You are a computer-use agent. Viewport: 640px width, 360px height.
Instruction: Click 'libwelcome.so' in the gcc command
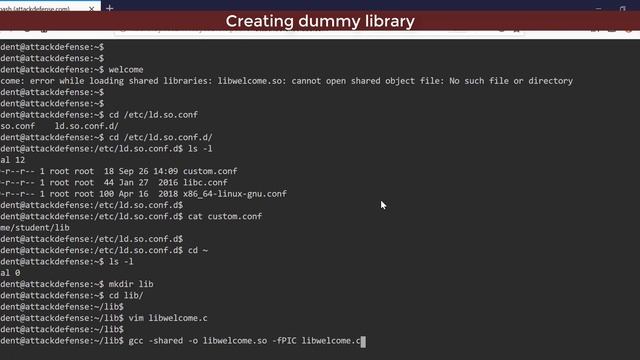[x=235, y=341]
